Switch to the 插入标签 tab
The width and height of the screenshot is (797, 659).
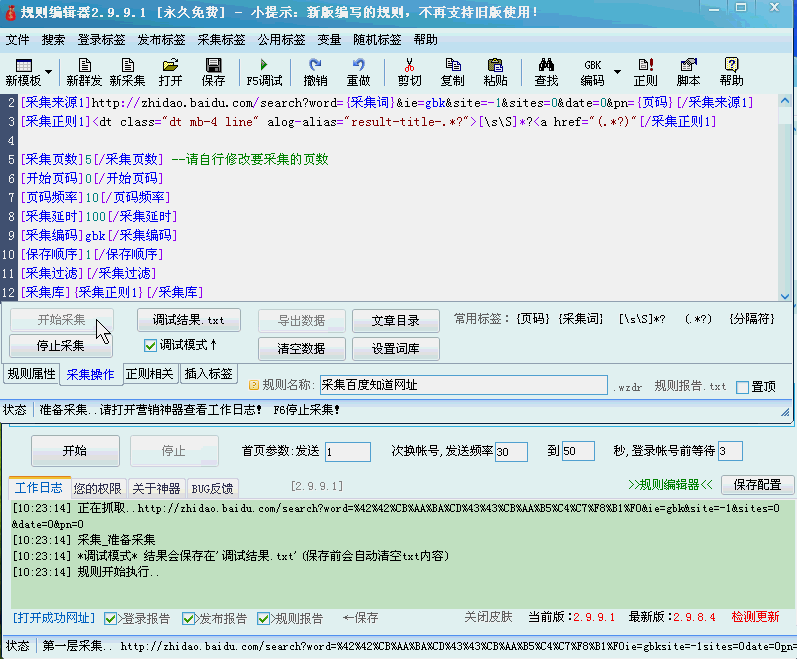[208, 374]
